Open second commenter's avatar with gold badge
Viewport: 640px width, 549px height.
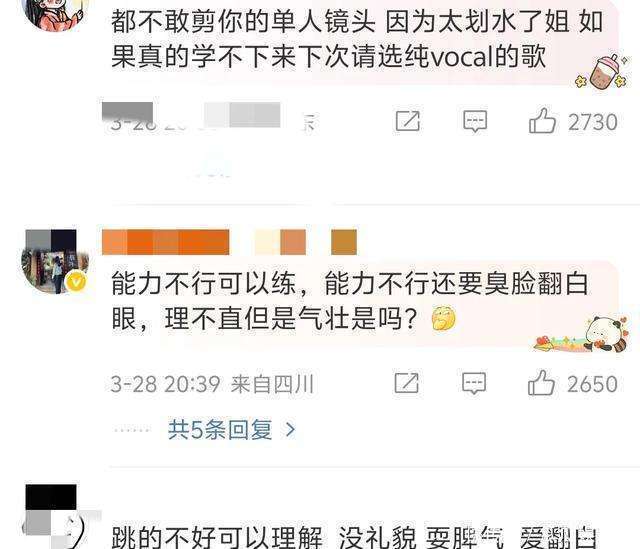[x=55, y=261]
